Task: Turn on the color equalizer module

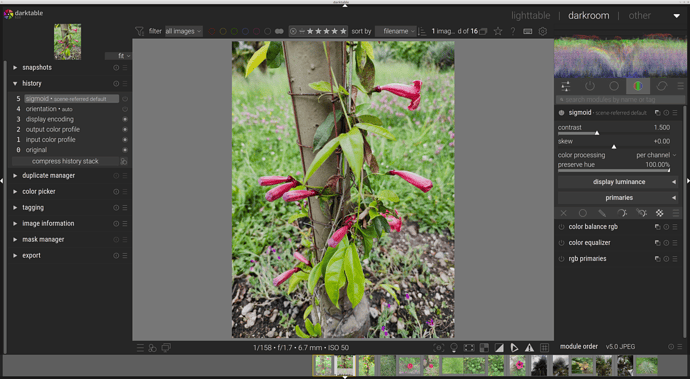Action: (x=562, y=243)
